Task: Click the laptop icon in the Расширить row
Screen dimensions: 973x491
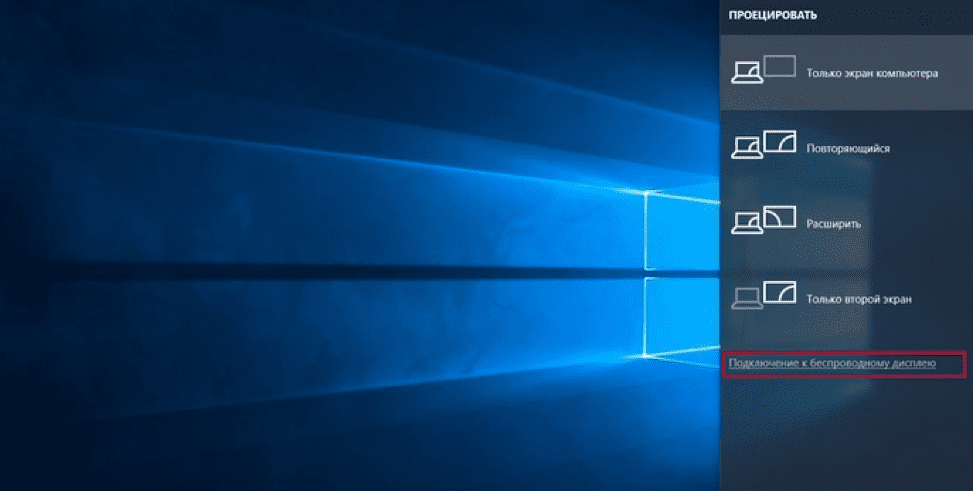Action: 746,221
